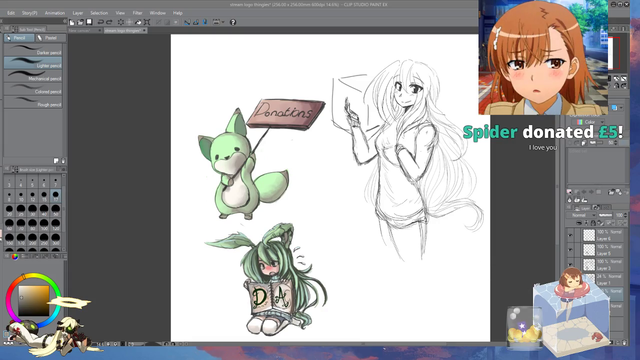Open the Layer menu
Viewport: 640px width, 360px height.
point(78,13)
